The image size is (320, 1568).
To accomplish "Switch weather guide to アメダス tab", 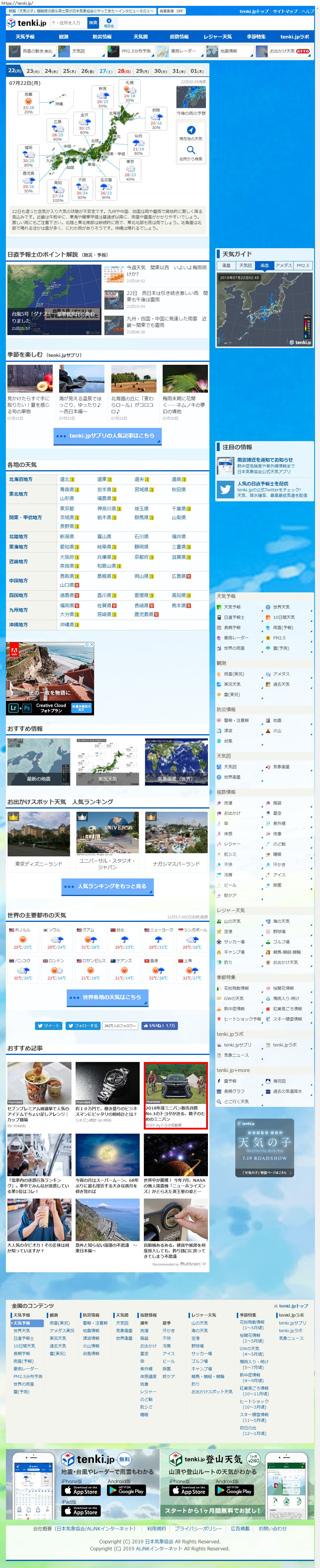I will pyautogui.click(x=283, y=265).
